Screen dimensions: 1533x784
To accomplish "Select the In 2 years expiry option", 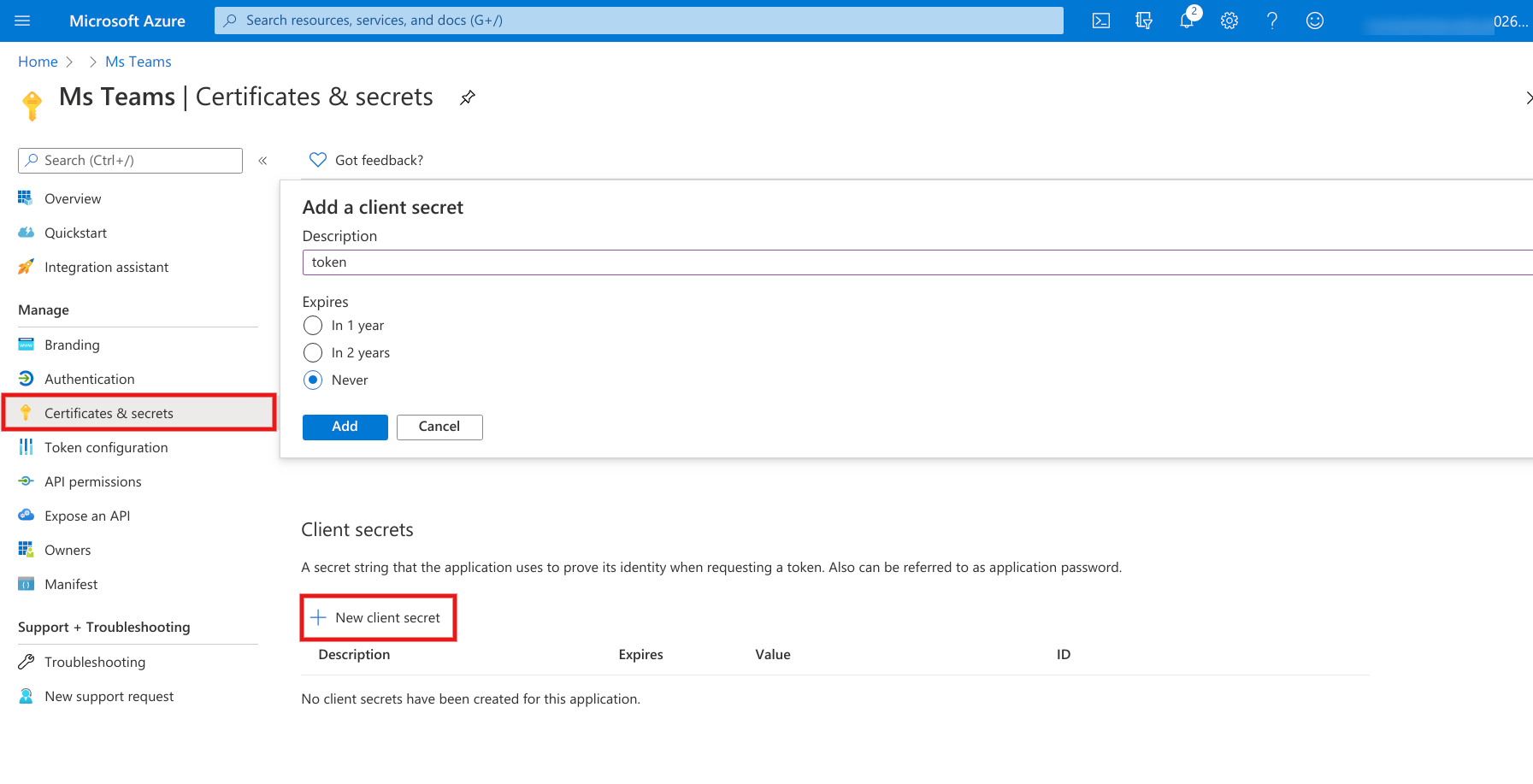I will point(314,353).
